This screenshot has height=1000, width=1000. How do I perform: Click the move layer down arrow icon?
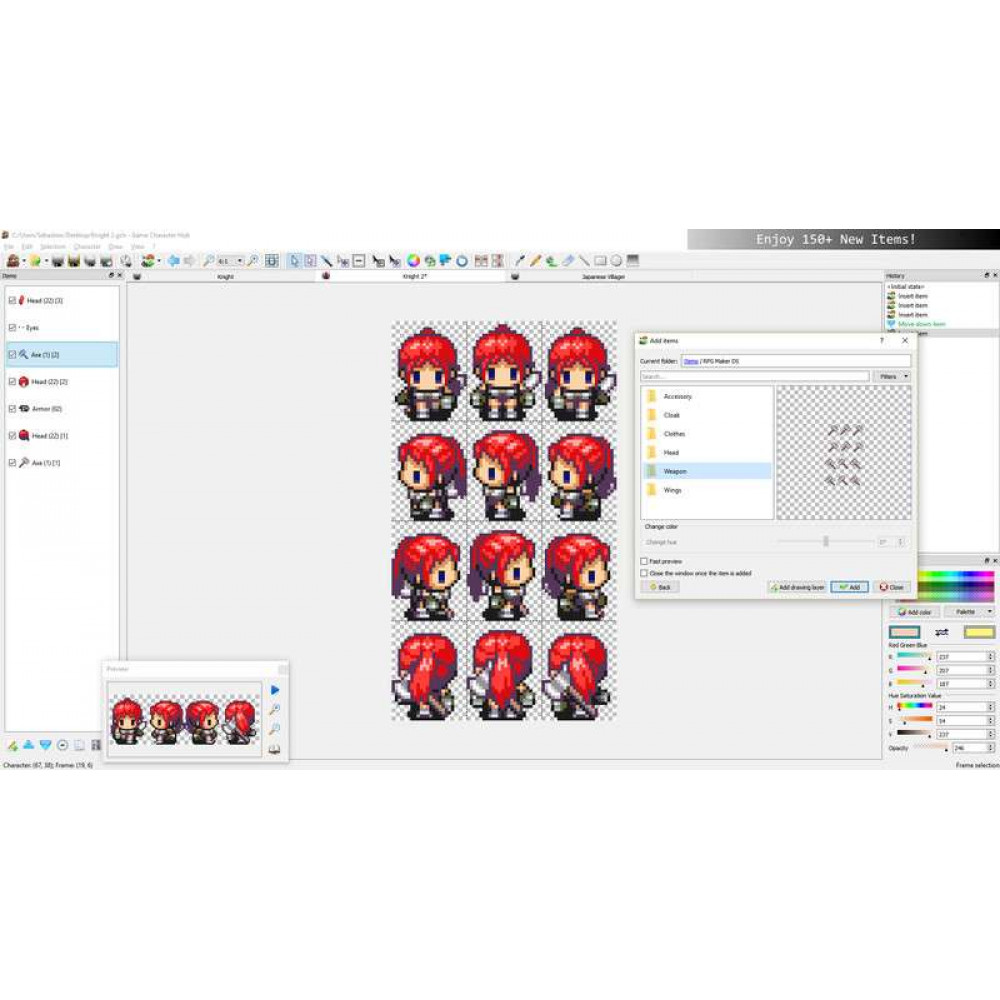pyautogui.click(x=45, y=745)
